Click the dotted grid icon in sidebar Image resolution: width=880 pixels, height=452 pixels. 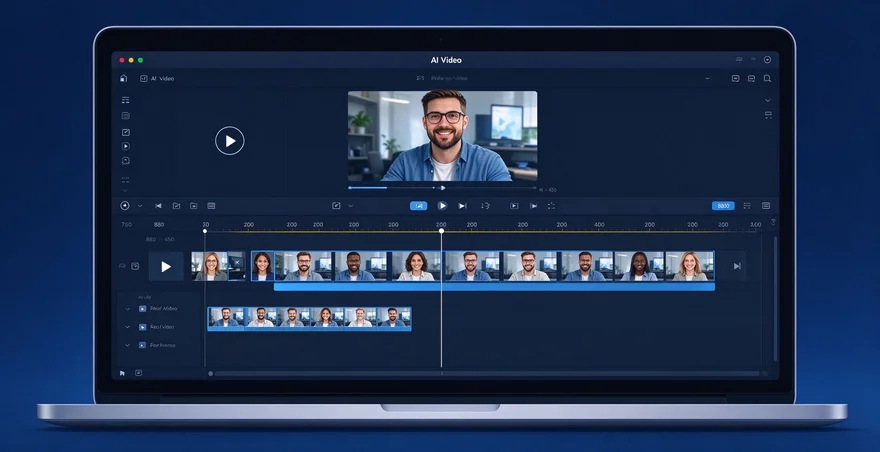[x=125, y=180]
